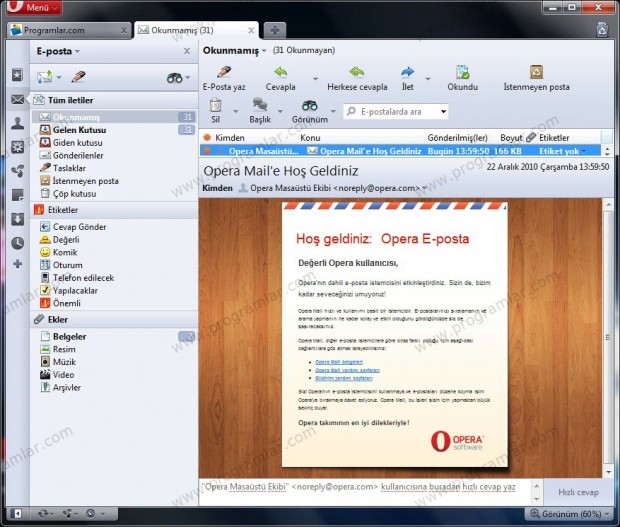Switch to the Programlar.com tab
This screenshot has width=620, height=527.
(69, 30)
